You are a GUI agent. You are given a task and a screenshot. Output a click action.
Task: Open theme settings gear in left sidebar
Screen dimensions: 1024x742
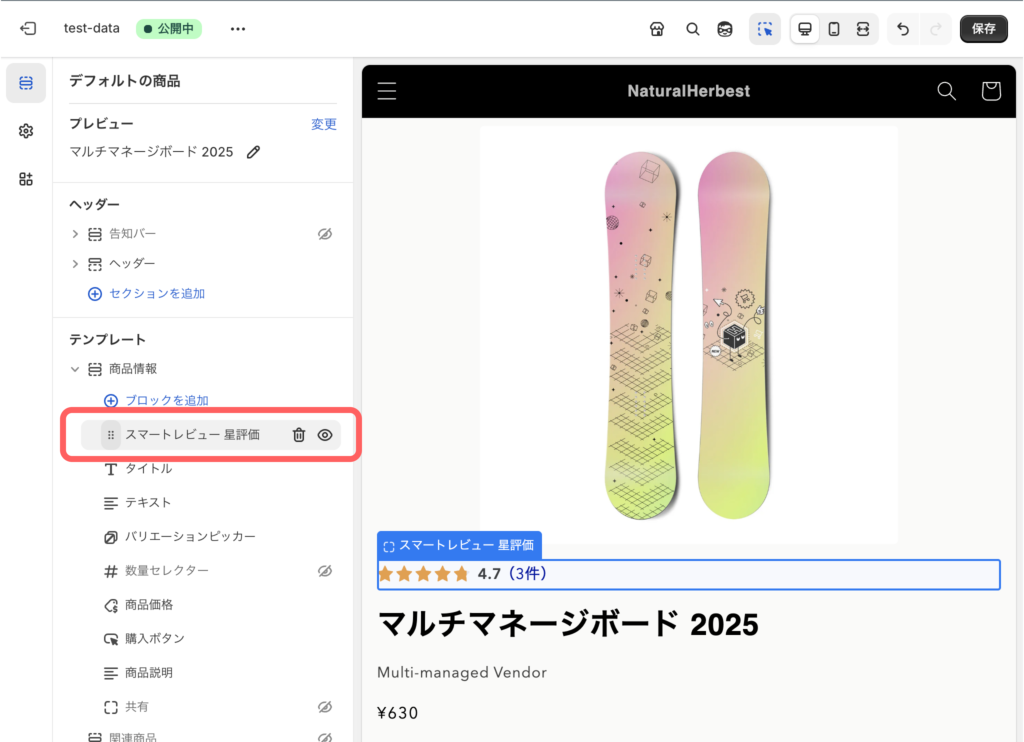pos(26,131)
